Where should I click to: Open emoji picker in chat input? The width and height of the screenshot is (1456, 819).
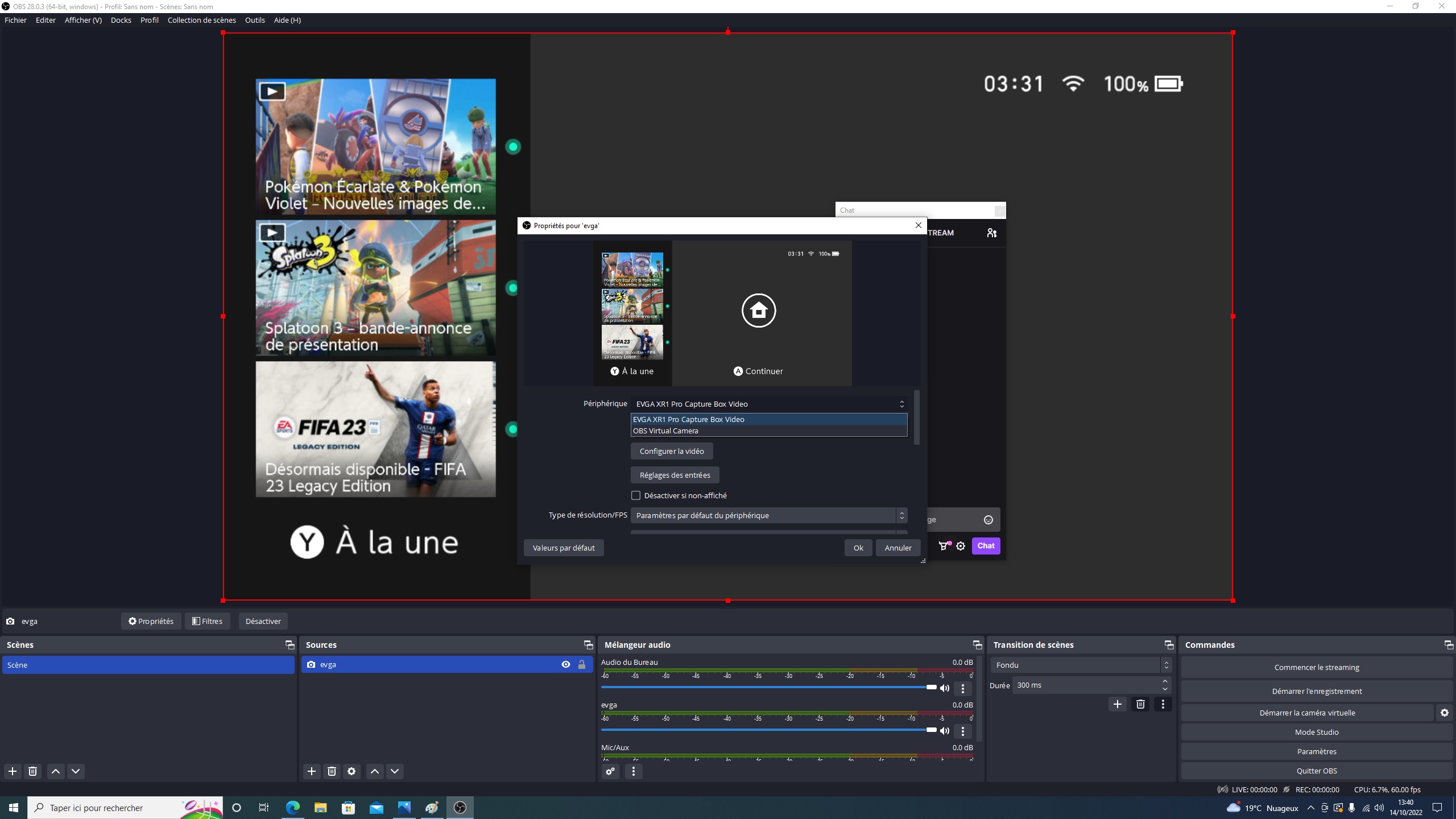[988, 520]
